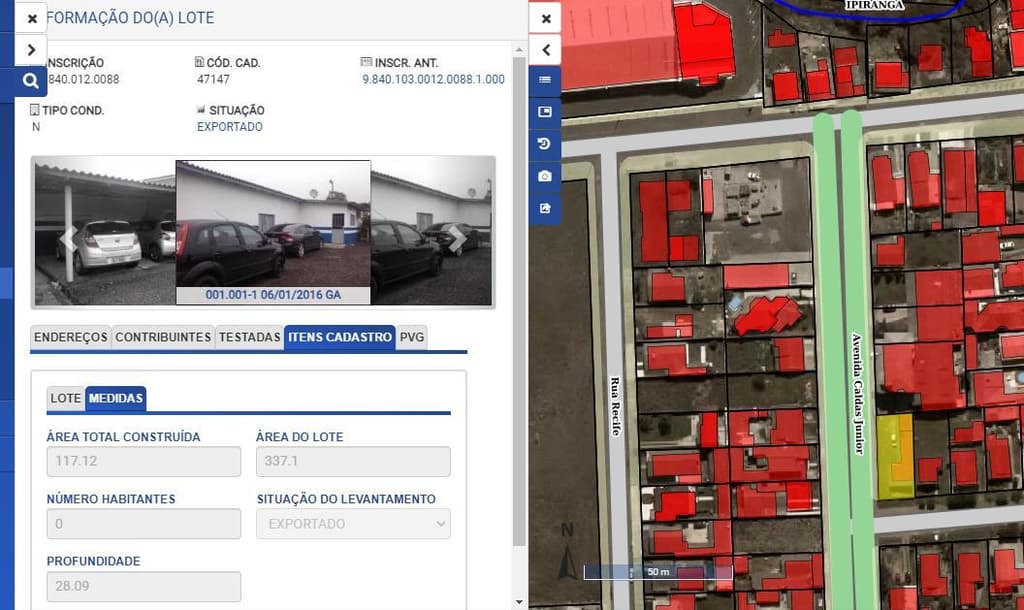Click the north arrow compass on the map

coord(567,551)
